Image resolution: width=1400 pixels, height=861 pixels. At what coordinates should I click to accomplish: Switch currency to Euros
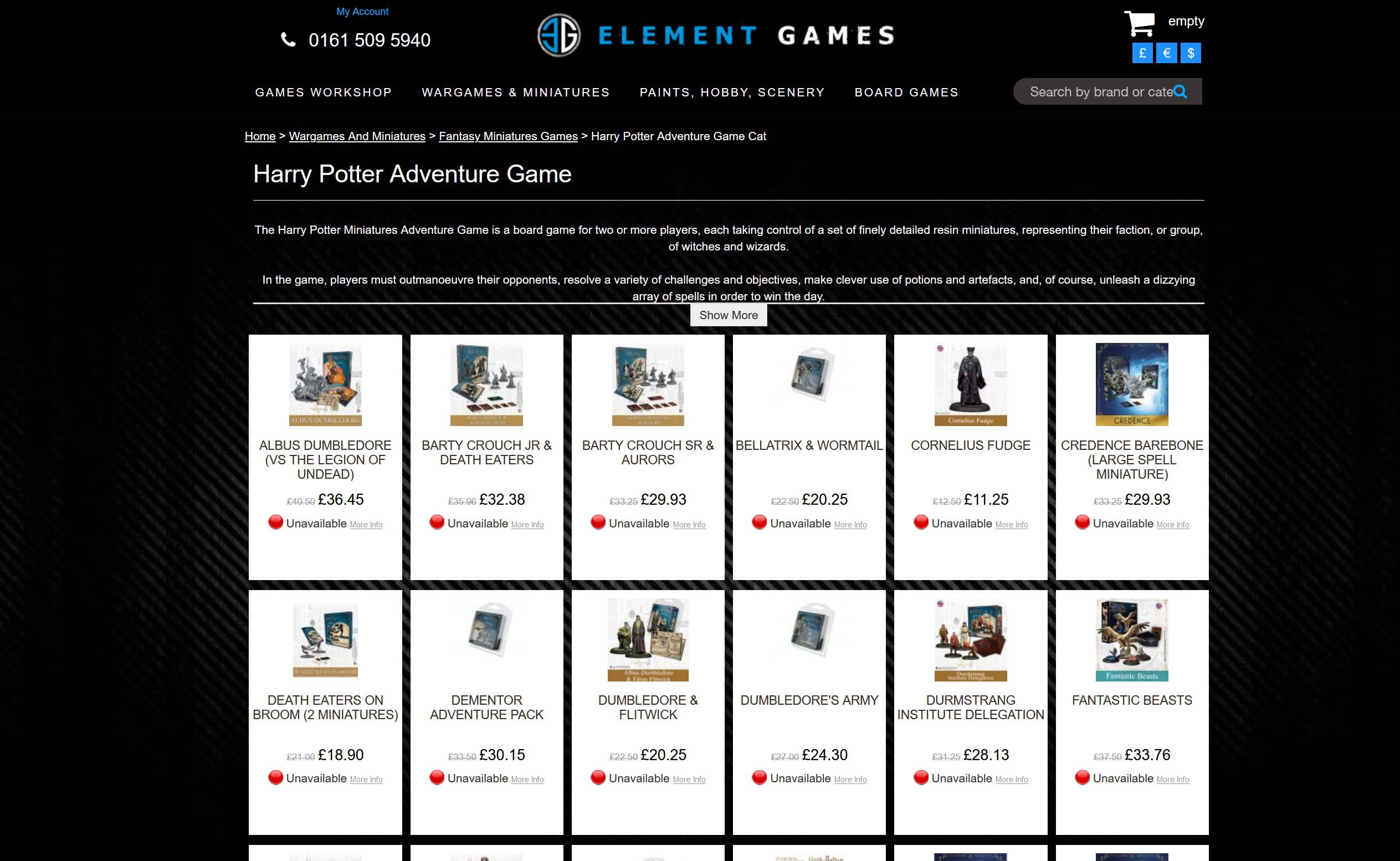coord(1166,53)
